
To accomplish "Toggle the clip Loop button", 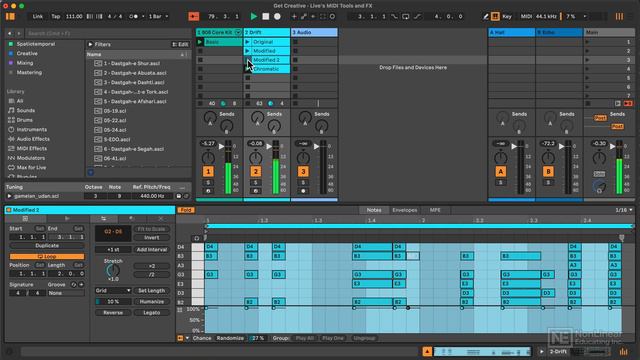I will [47, 256].
